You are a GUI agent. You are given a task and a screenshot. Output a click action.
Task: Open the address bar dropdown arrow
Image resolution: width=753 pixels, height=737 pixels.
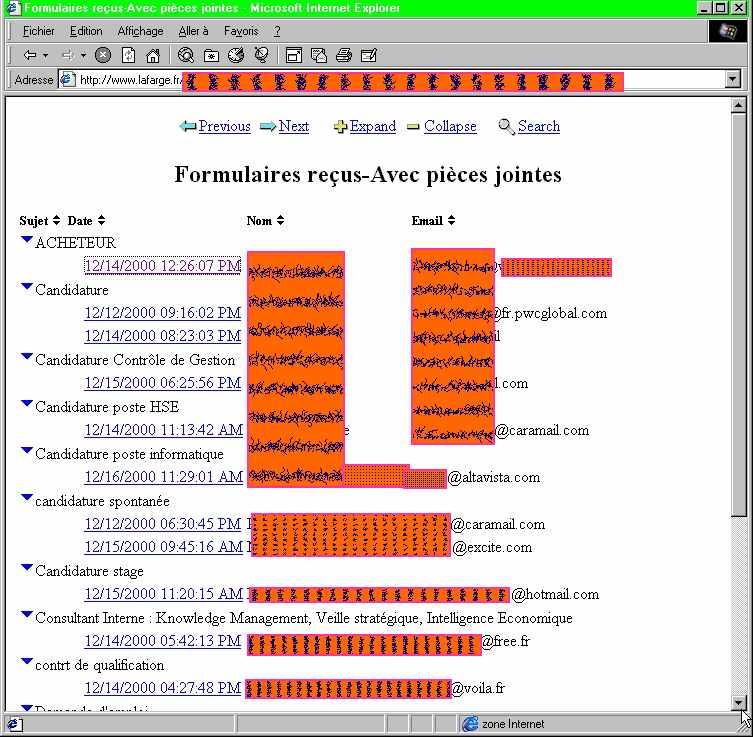coord(733,80)
